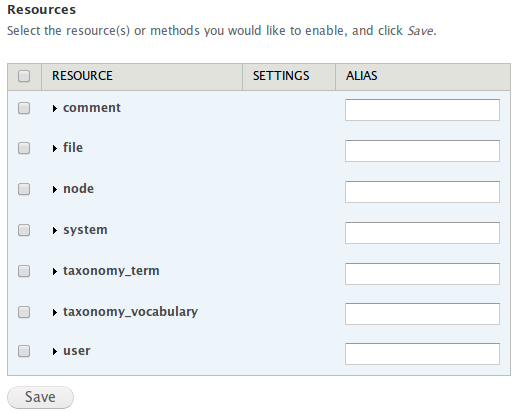This screenshot has height=413, width=522.
Task: Expand the user resource methods
Action: pos(55,351)
